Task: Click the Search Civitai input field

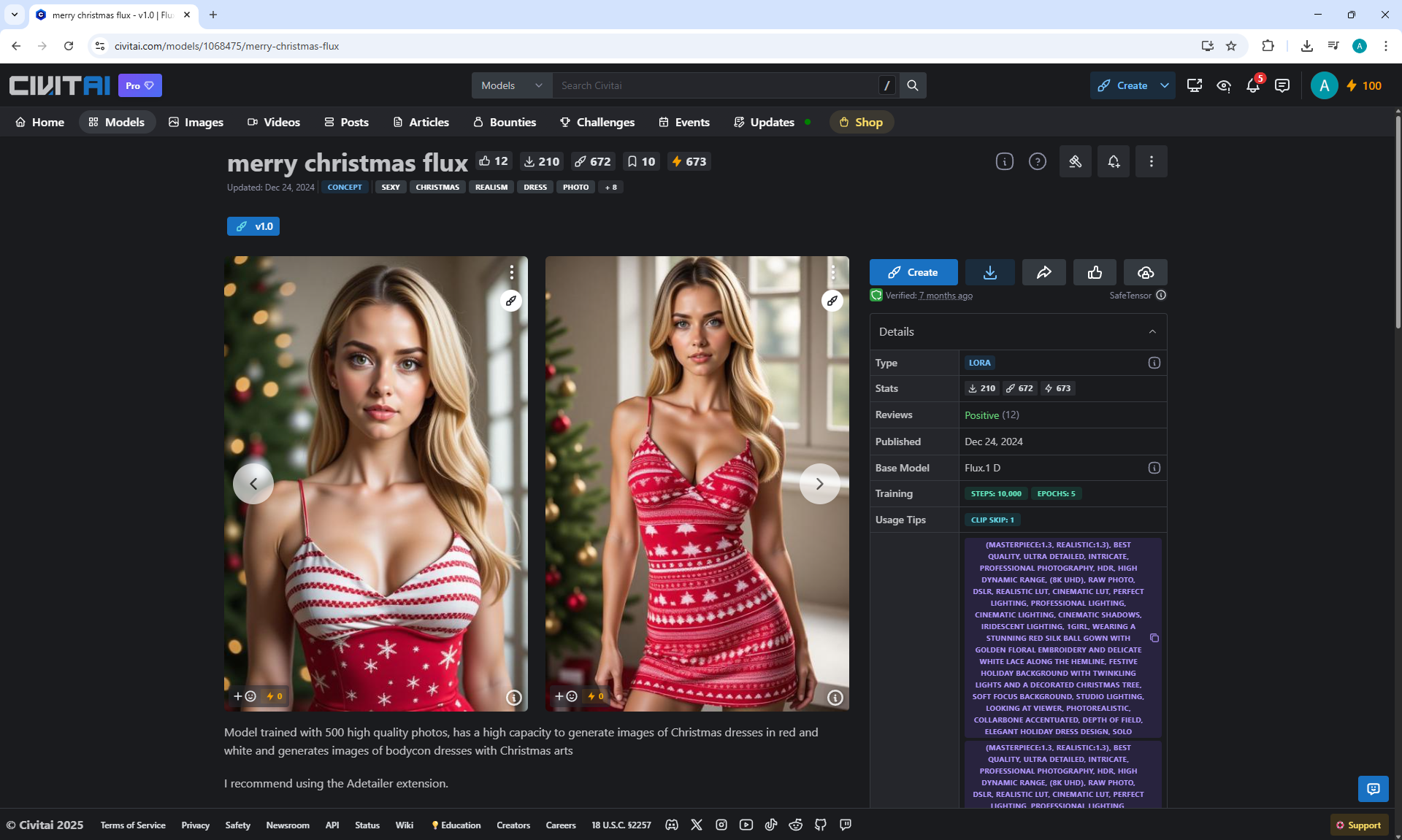Action: [x=716, y=85]
